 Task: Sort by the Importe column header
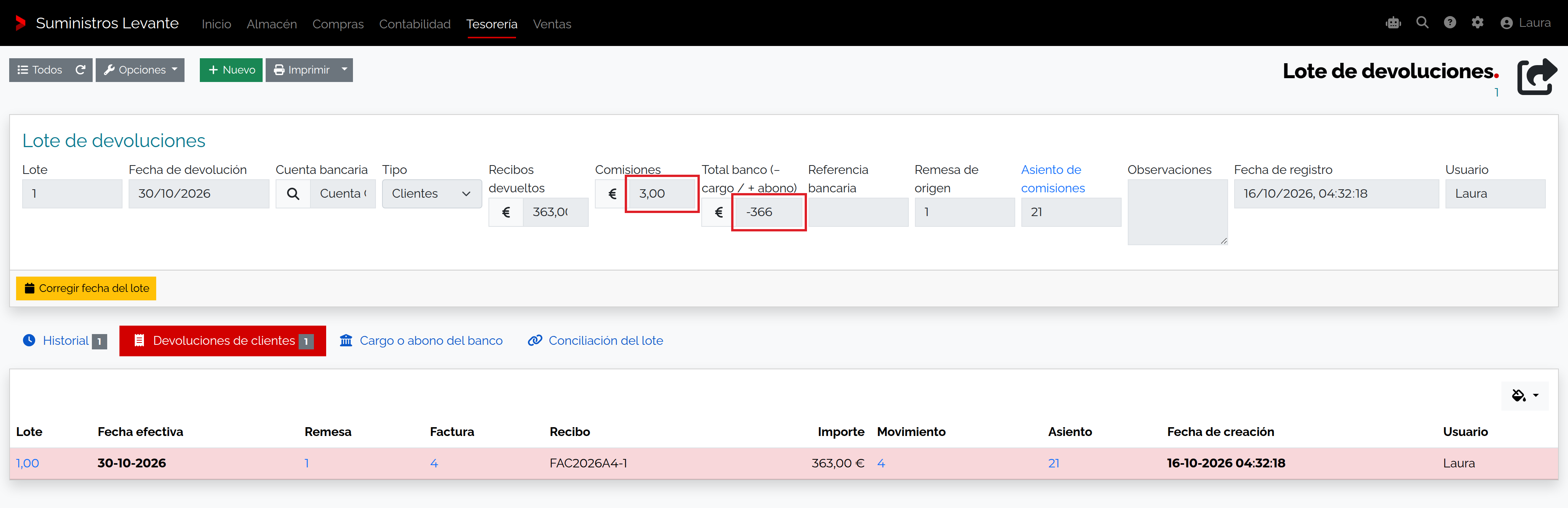coord(841,432)
